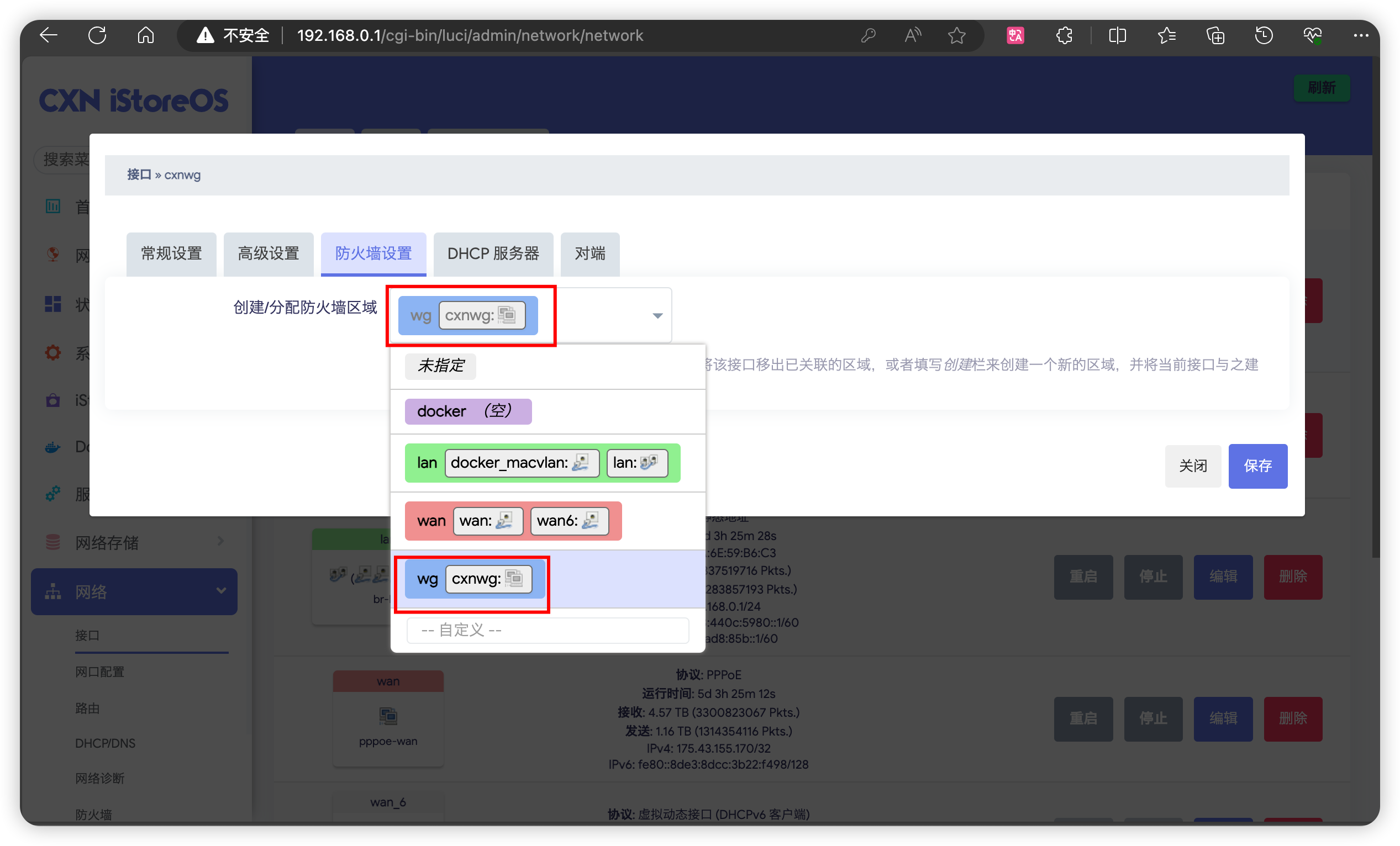This screenshot has height=846, width=1400.
Task: Reload the page with refresh icon
Action: click(x=97, y=35)
